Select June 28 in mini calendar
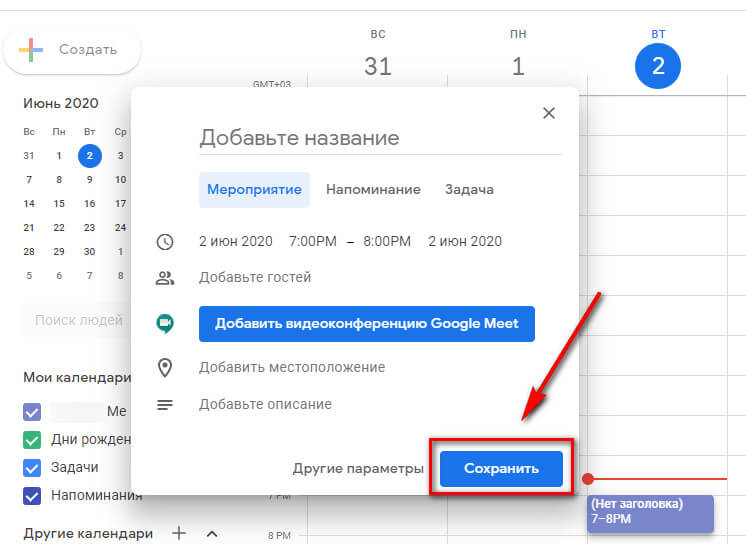746x544 pixels. click(x=29, y=251)
